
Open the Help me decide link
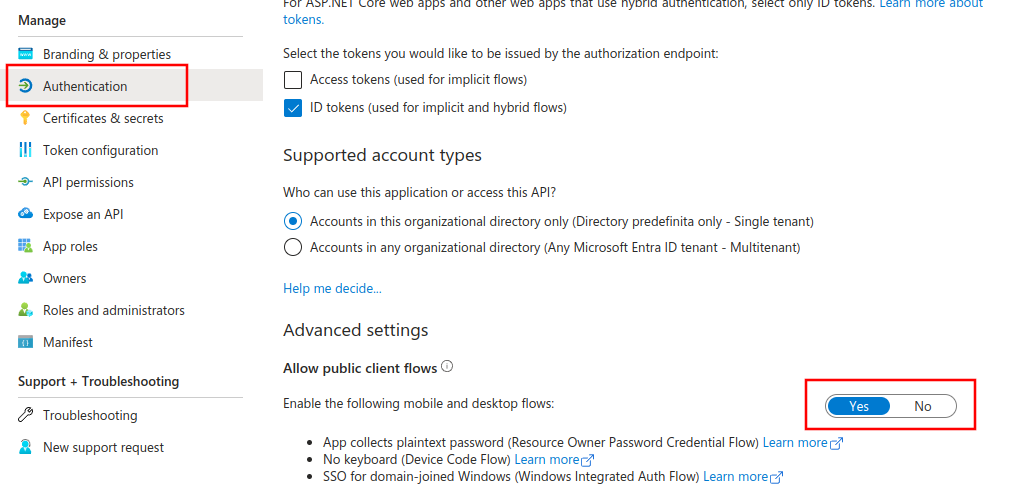click(332, 288)
